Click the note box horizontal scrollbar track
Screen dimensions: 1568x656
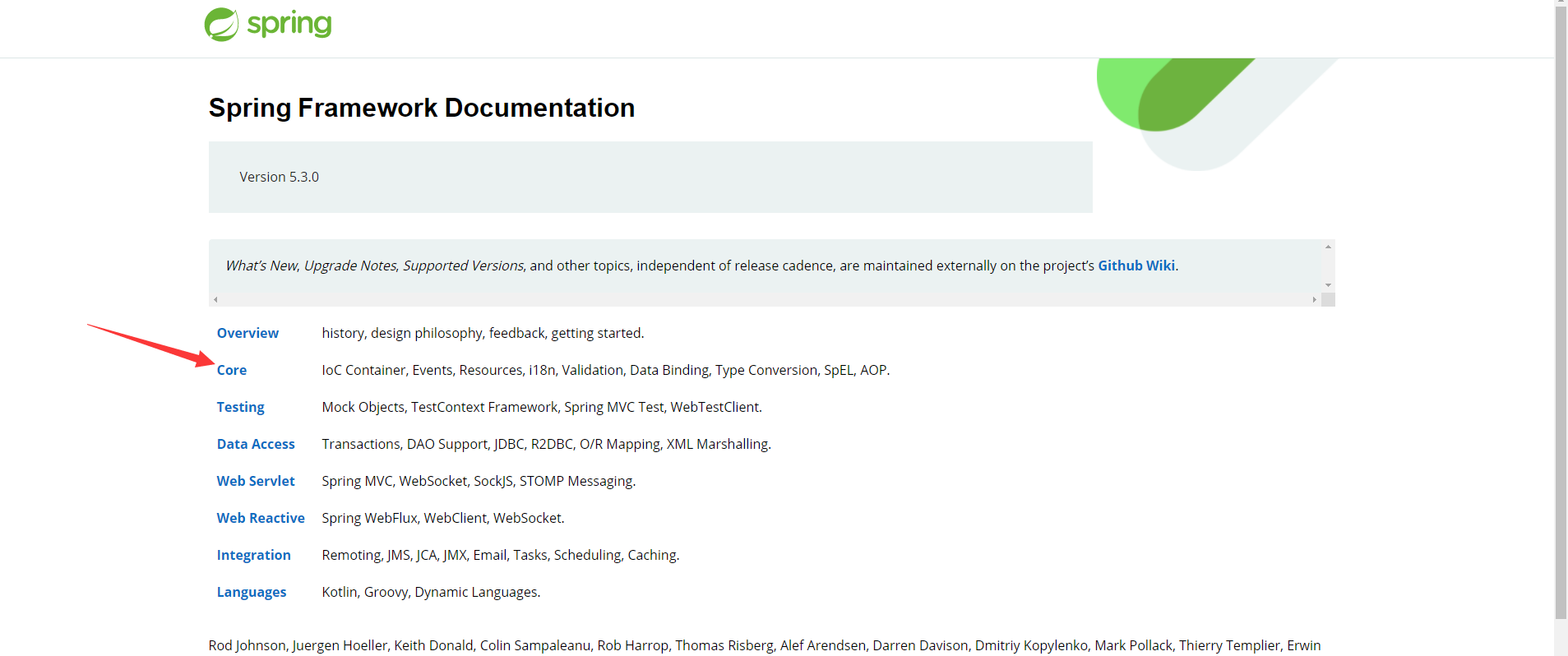tap(765, 300)
